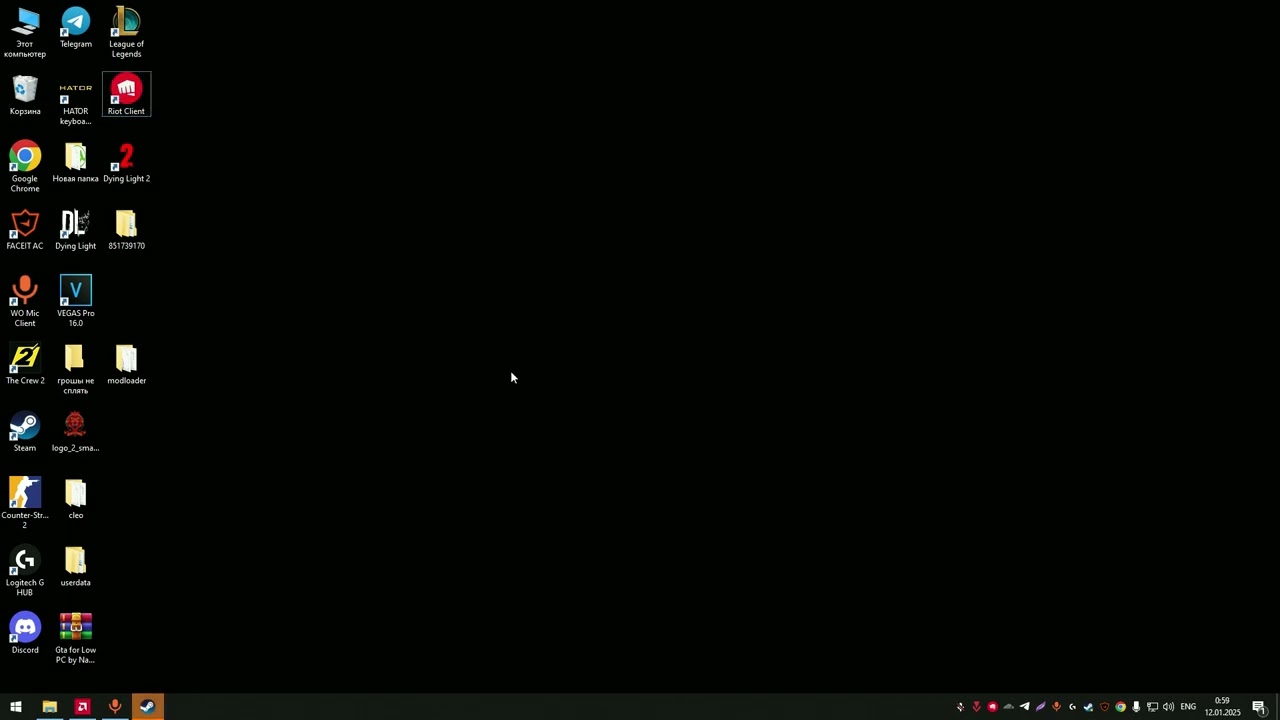Screen dimensions: 1280x720
Task: Select the League of Legends shortcut
Action: coord(126,33)
